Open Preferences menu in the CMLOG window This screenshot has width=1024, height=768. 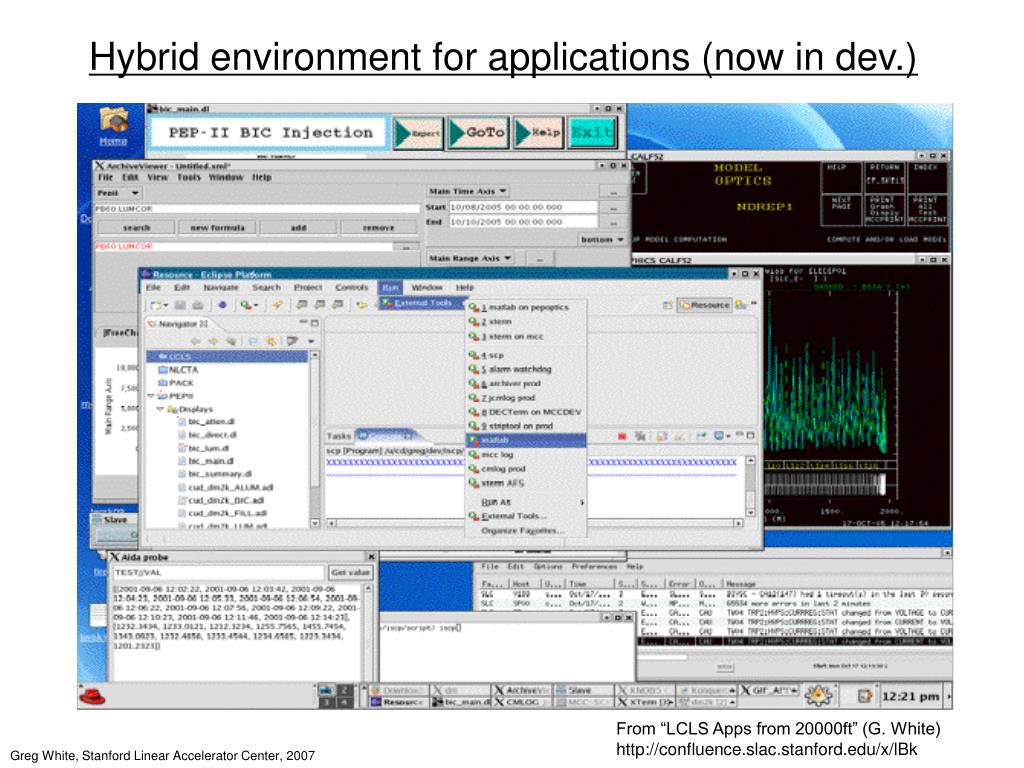pos(594,567)
